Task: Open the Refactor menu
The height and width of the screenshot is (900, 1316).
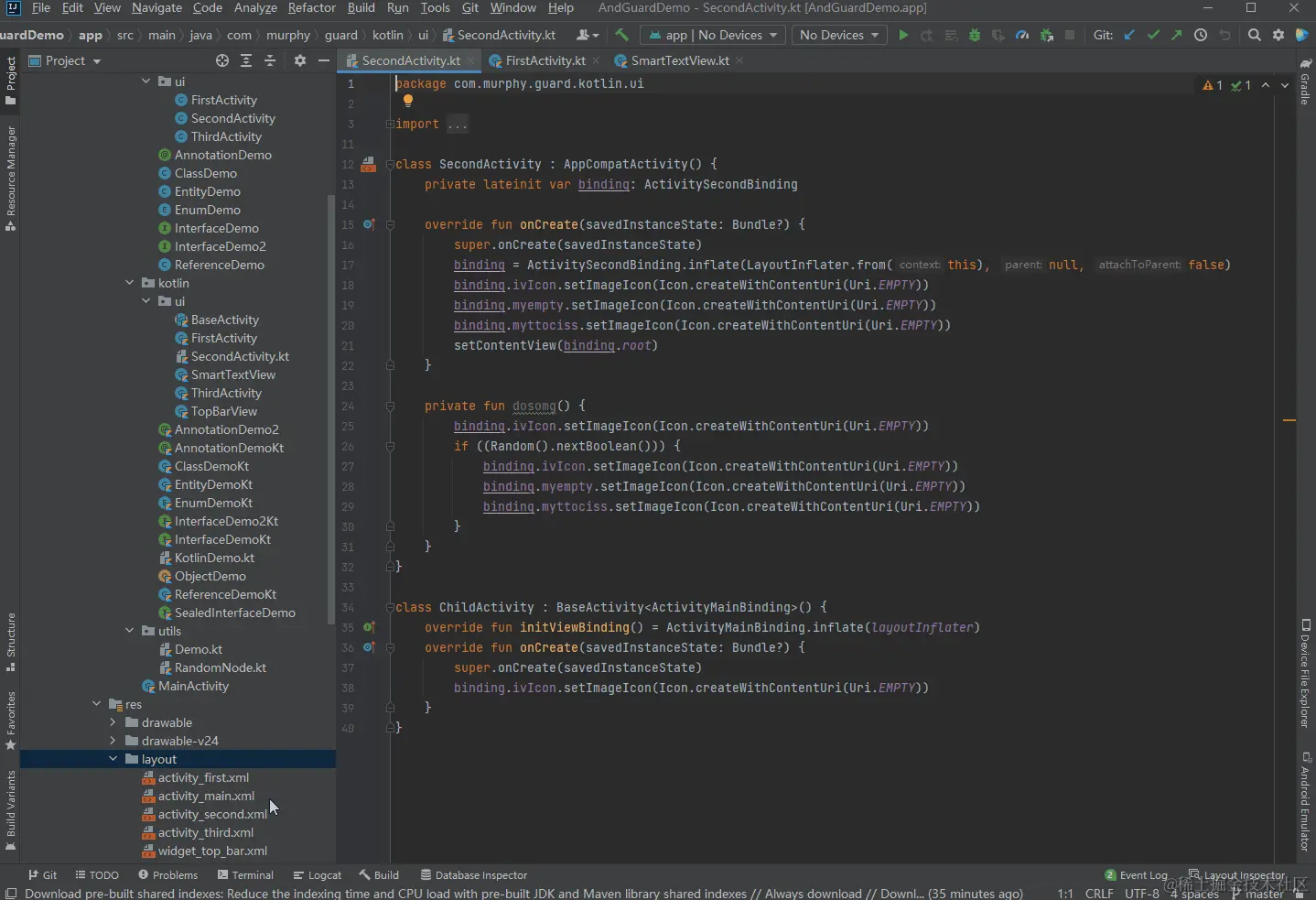Action: pyautogui.click(x=311, y=8)
